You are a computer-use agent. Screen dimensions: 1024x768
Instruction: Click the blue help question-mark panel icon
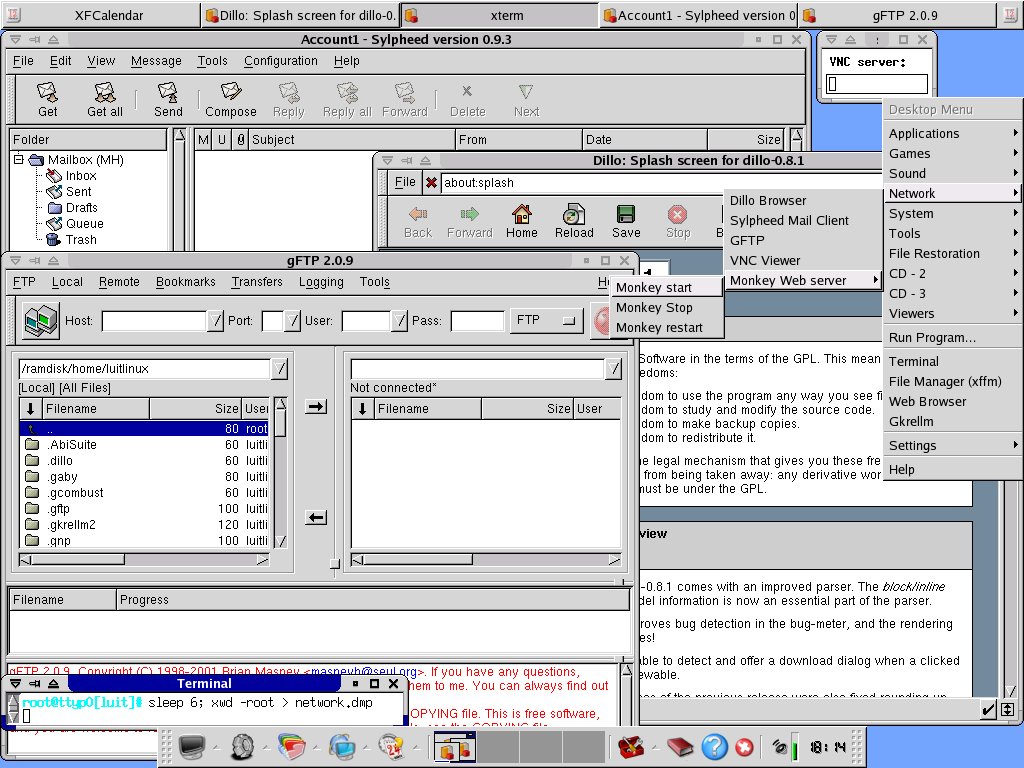coord(714,746)
